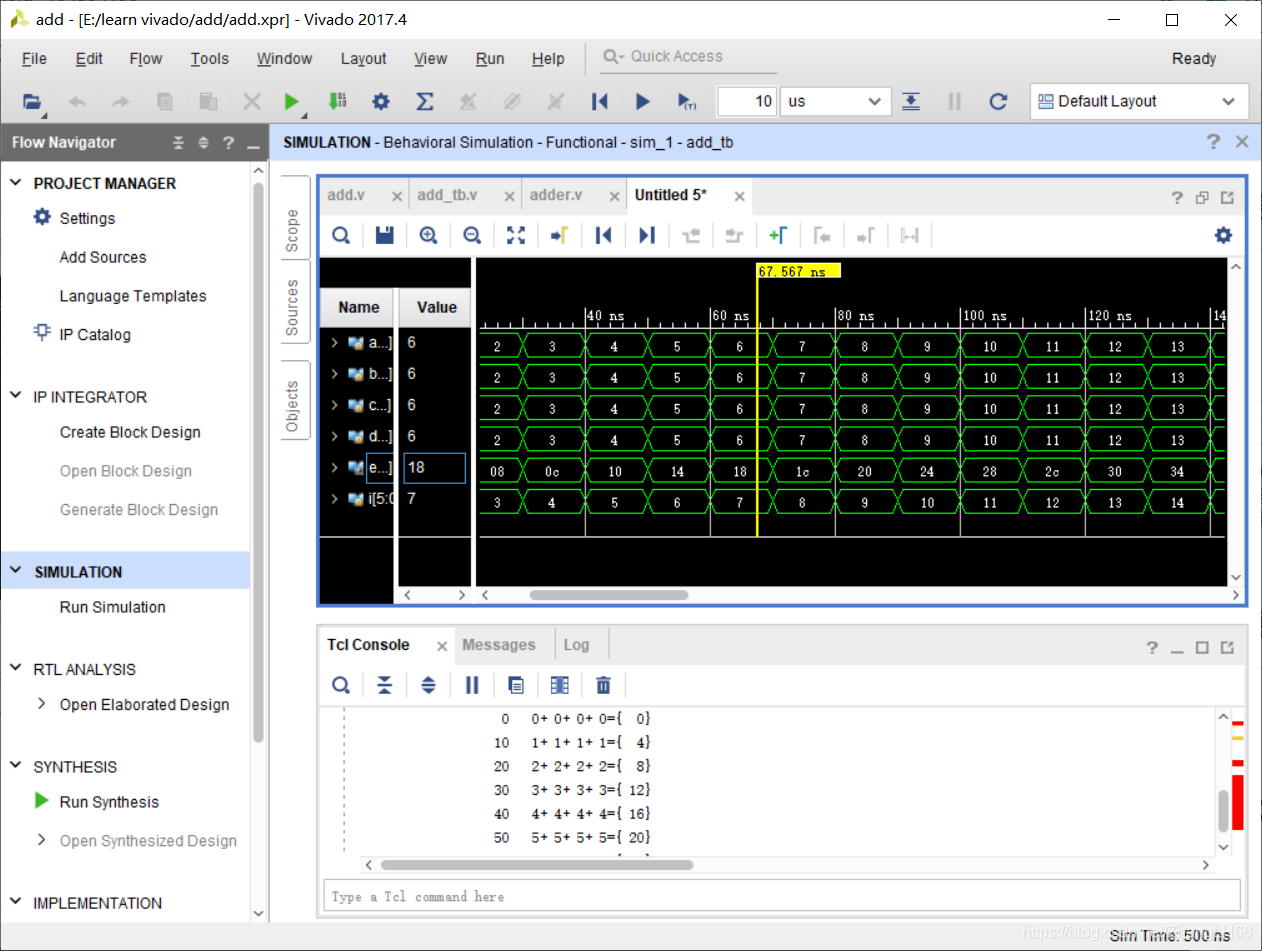This screenshot has height=951, width=1262.
Task: Click the Sigma reports toolbar icon
Action: click(x=424, y=101)
